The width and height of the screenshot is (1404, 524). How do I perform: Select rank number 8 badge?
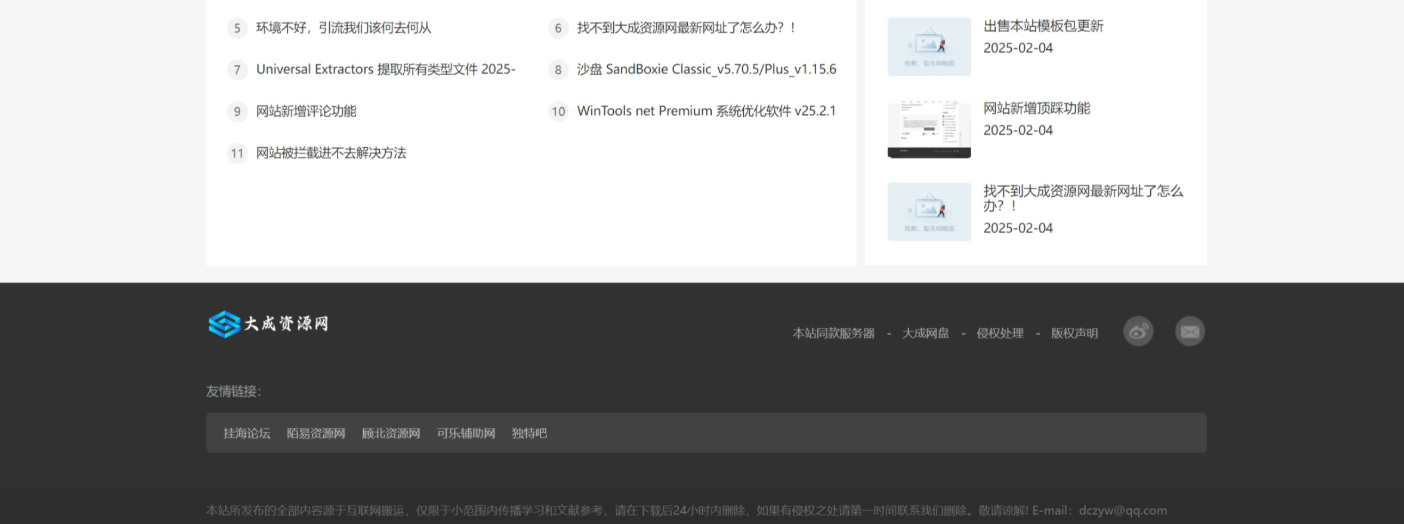click(558, 70)
